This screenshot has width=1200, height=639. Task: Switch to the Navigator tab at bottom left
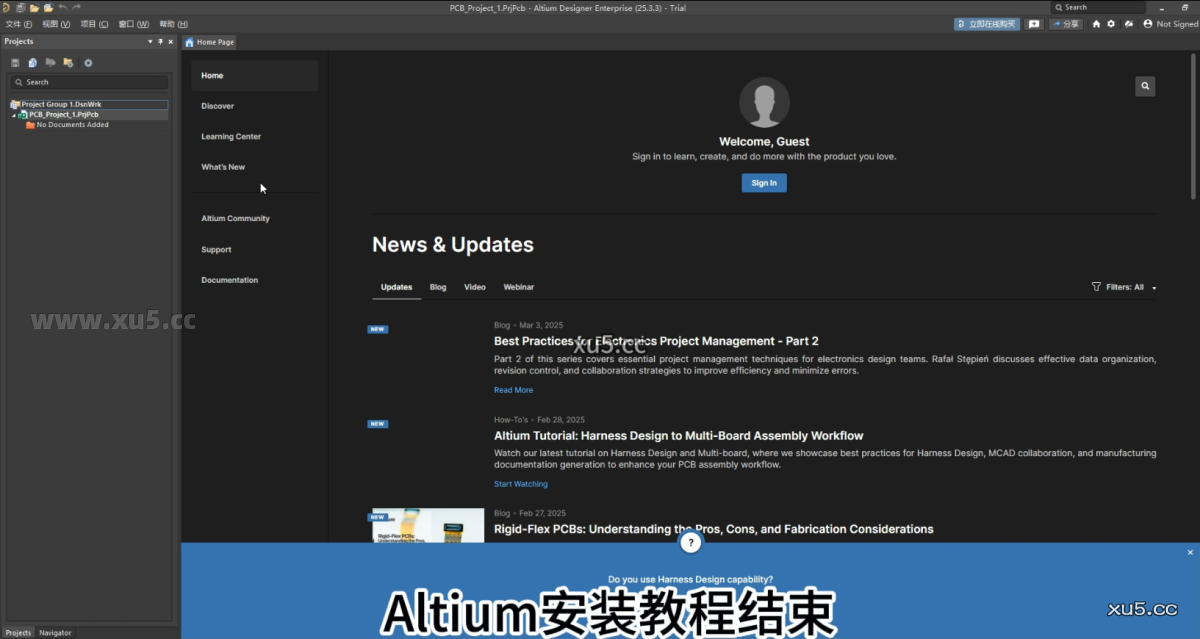55,632
